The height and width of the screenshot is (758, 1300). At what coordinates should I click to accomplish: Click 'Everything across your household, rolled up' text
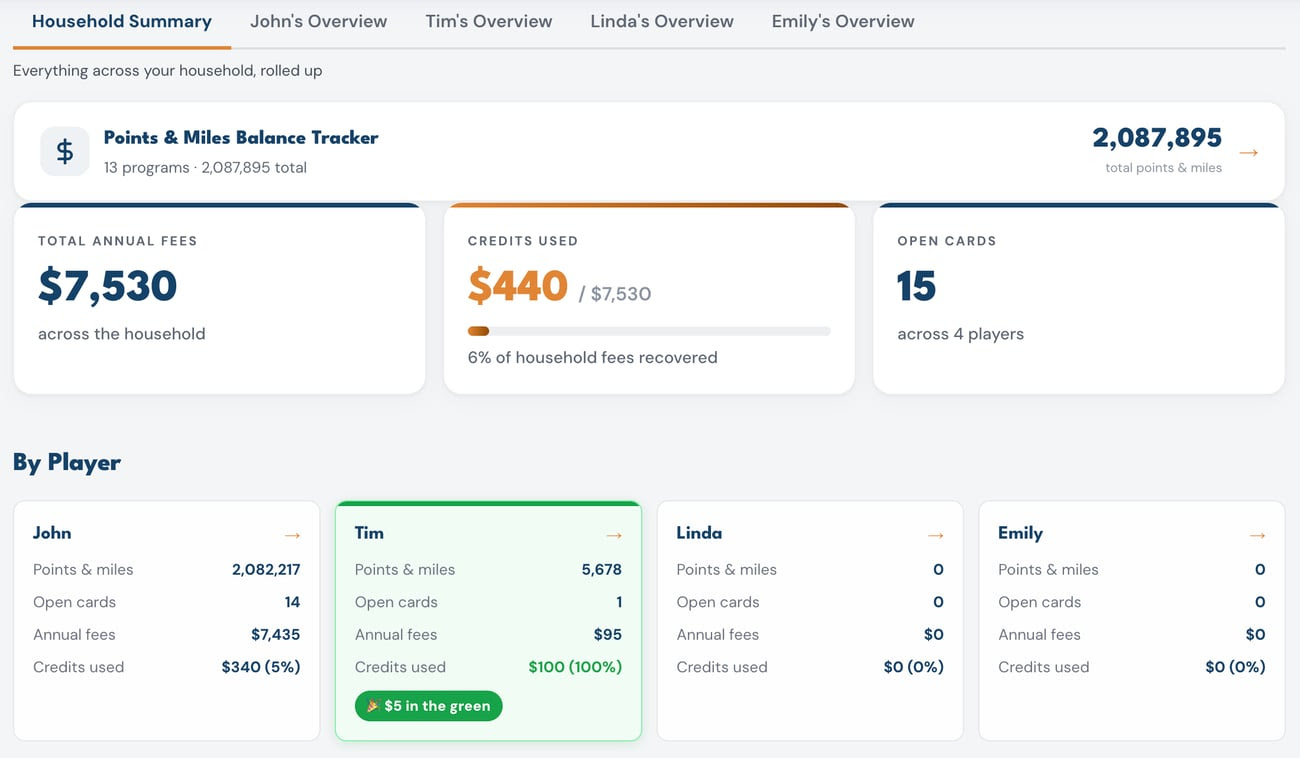click(167, 71)
